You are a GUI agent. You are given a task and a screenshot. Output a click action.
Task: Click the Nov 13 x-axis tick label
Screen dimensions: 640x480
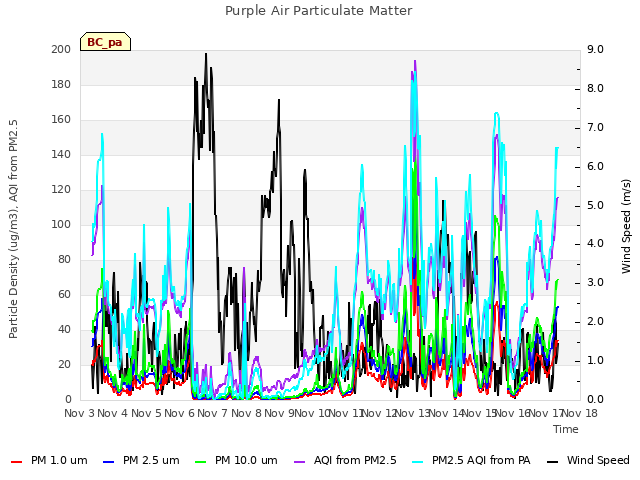click(x=413, y=413)
